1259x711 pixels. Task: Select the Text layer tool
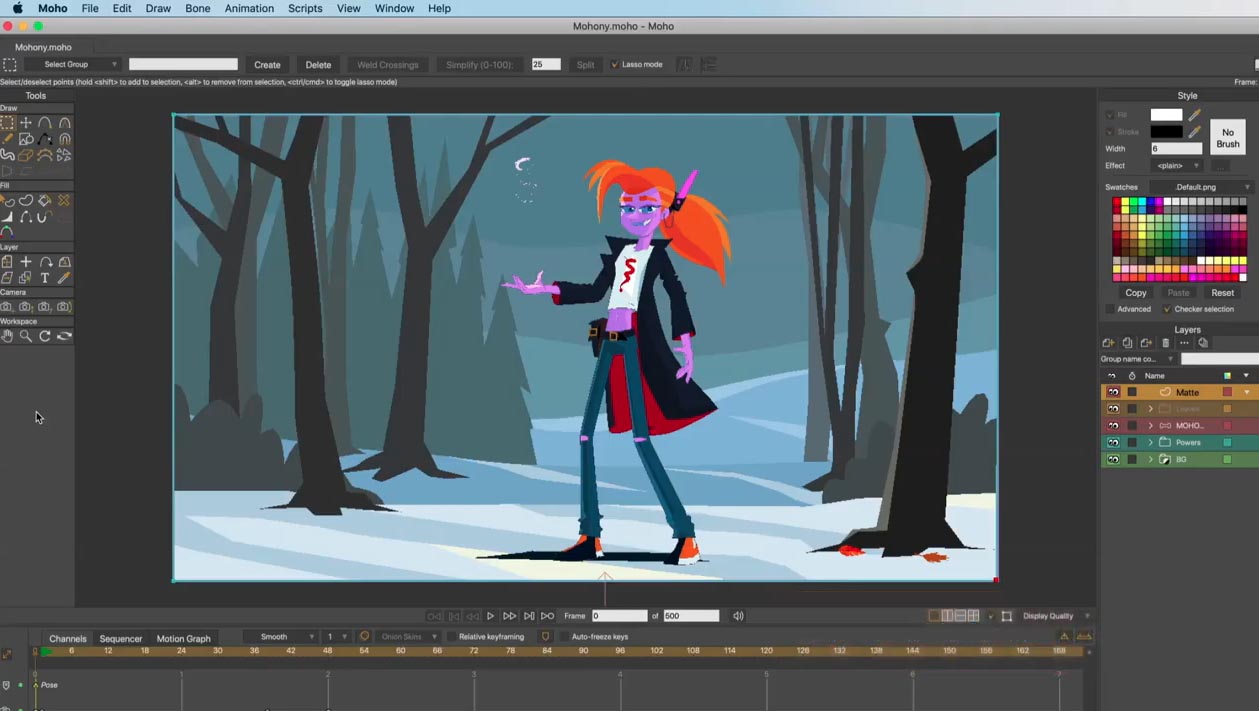pos(45,278)
